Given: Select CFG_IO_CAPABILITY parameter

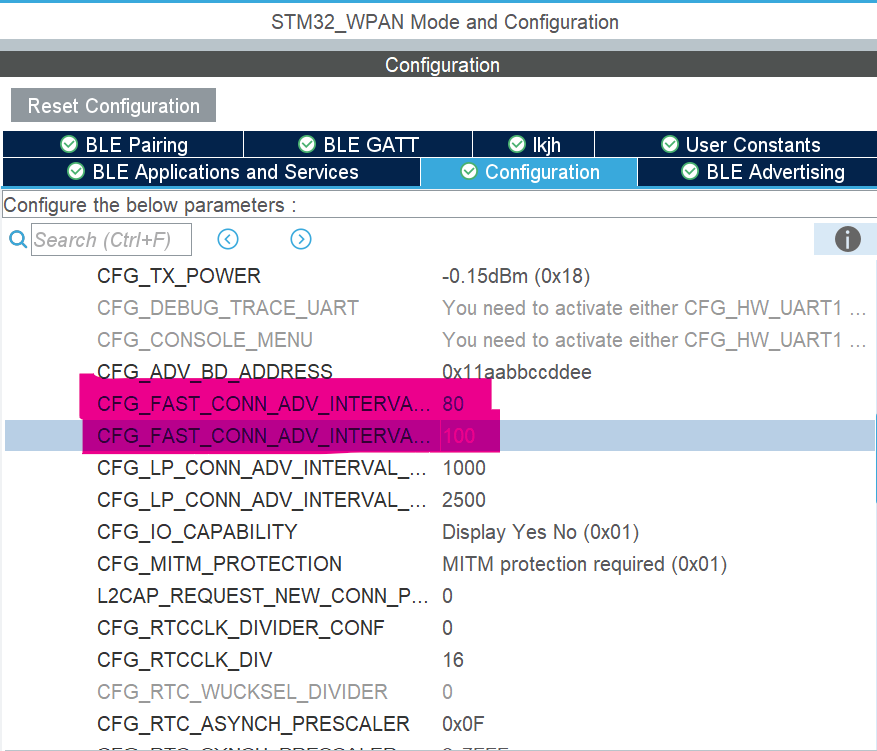Looking at the screenshot, I should pos(197,532).
